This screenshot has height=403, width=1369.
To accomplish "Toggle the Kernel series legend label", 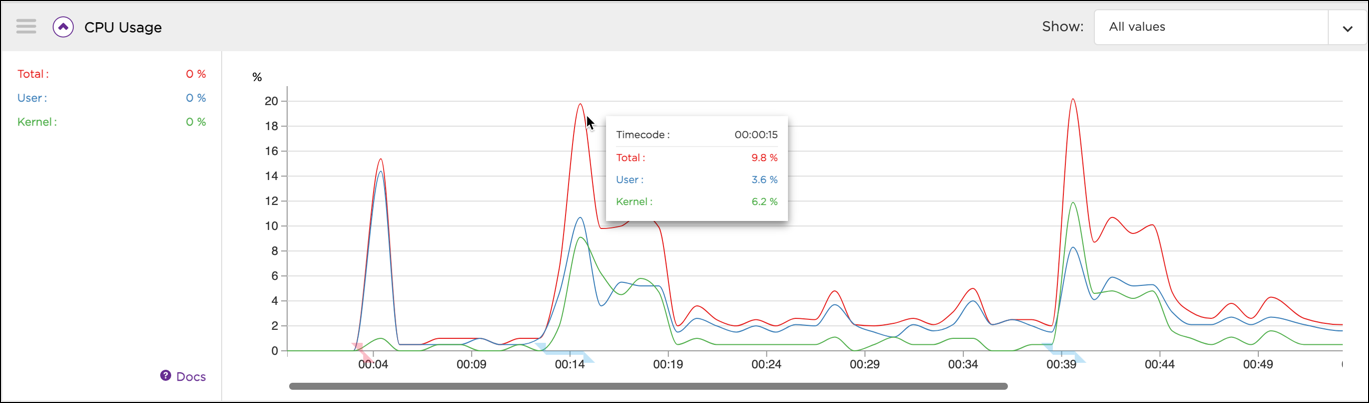I will click(x=37, y=122).
